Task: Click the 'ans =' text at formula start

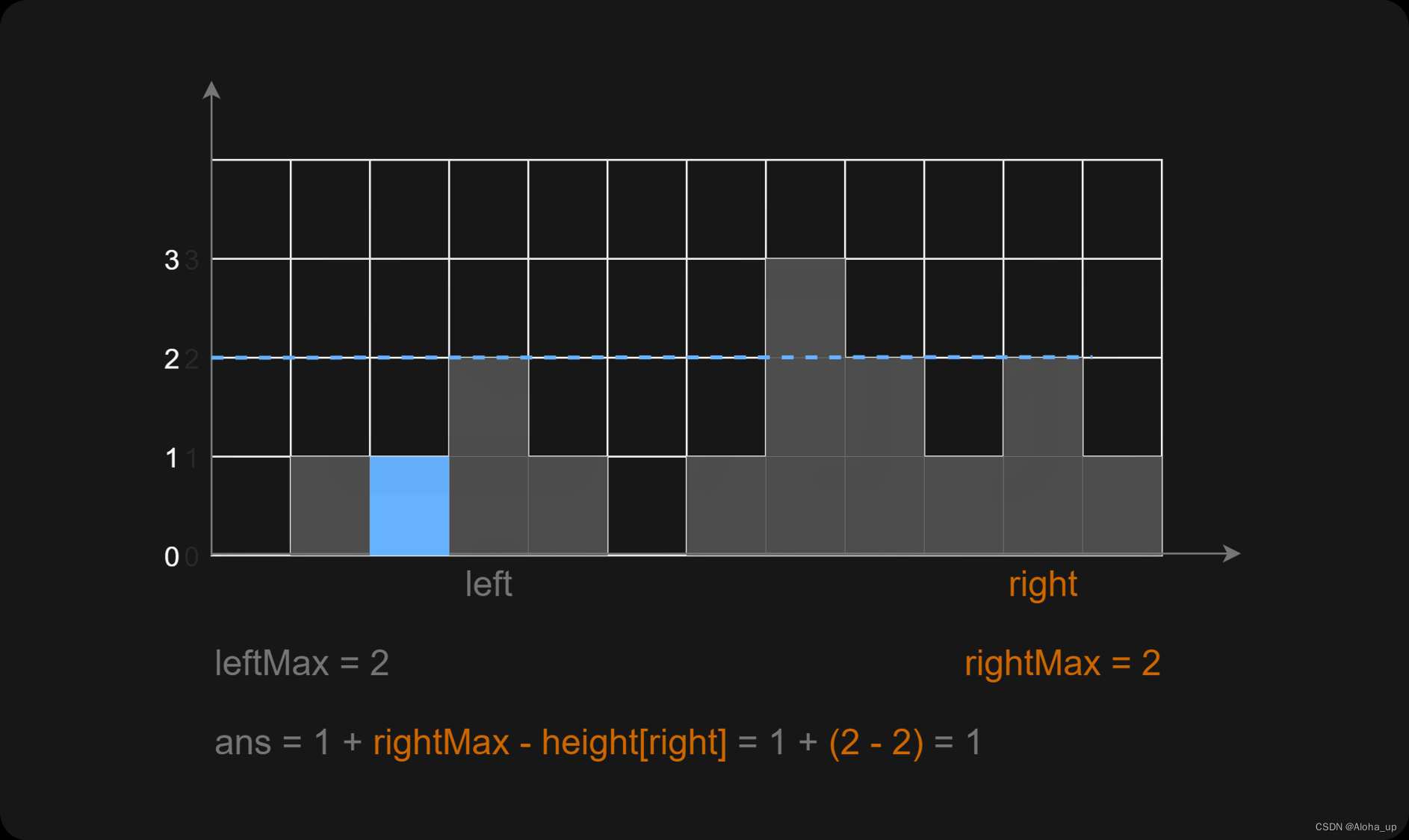Action: click(x=258, y=743)
